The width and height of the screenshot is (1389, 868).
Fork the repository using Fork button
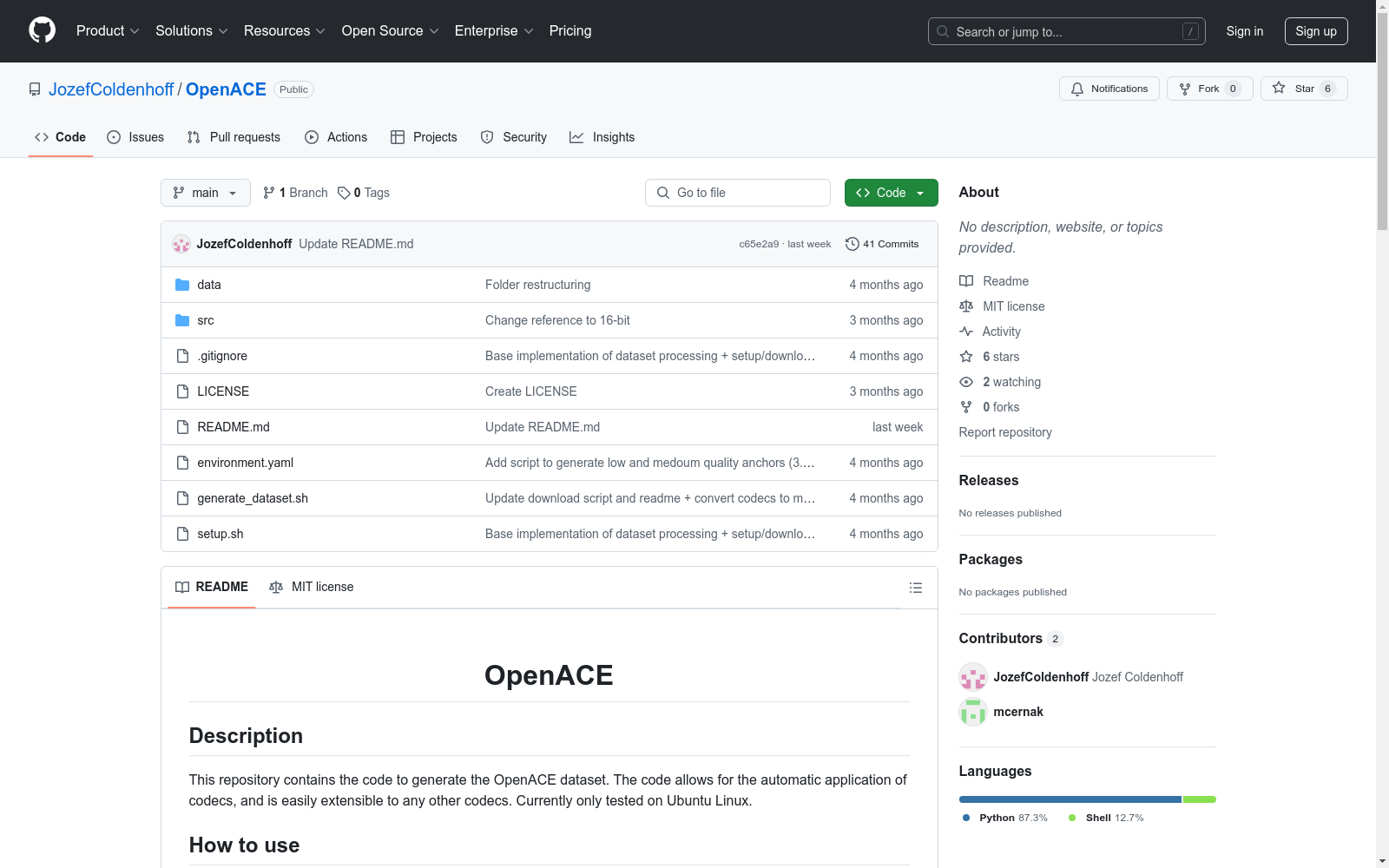pos(1210,89)
